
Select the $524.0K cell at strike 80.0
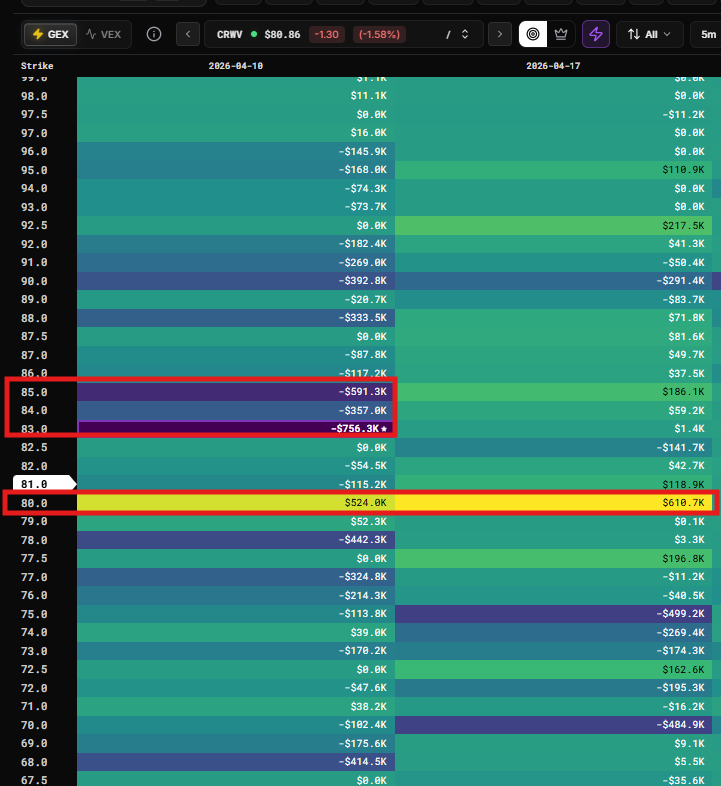tap(236, 503)
